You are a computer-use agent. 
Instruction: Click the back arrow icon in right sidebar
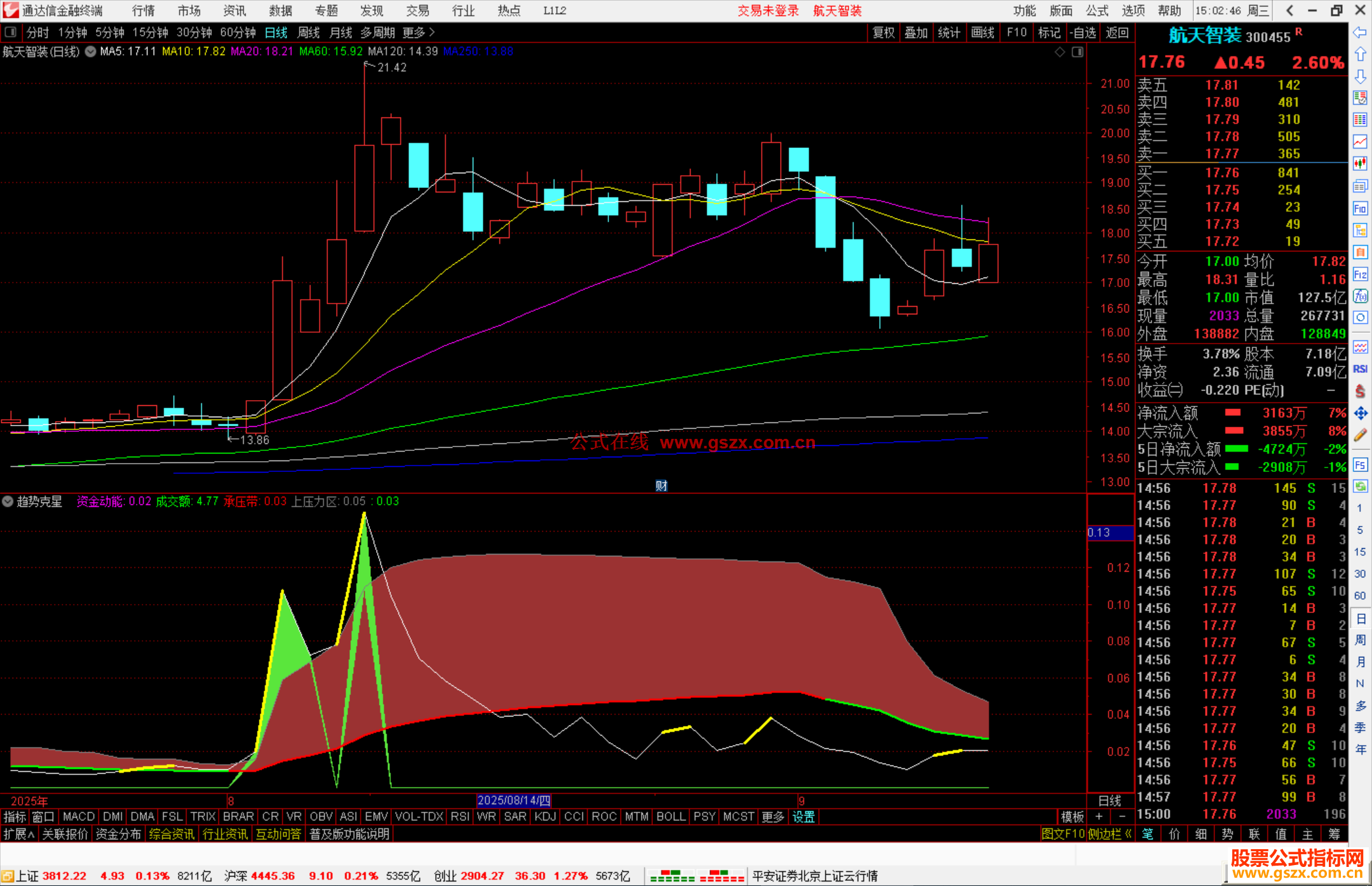(x=1360, y=32)
